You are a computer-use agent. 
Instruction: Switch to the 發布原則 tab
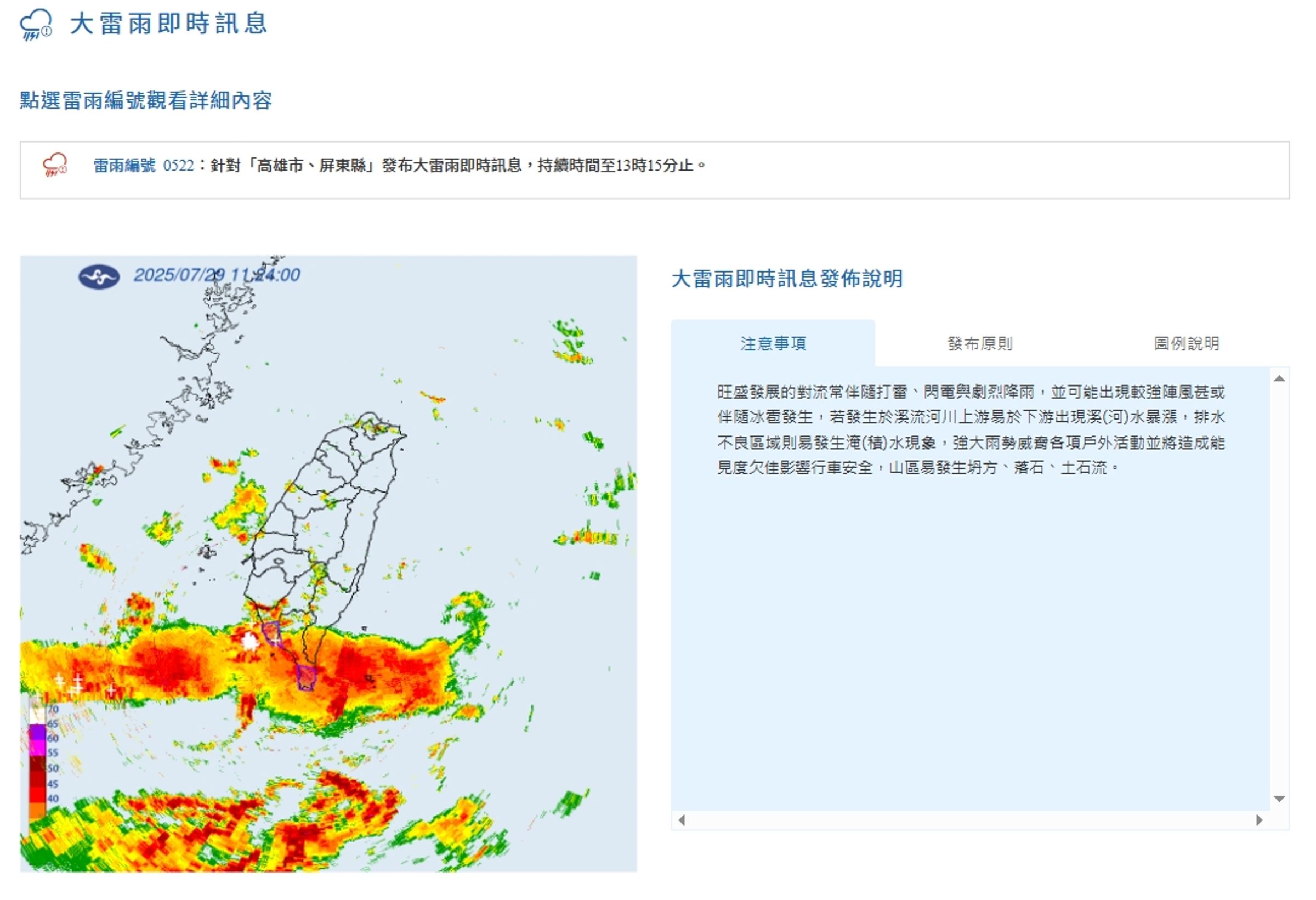point(980,343)
